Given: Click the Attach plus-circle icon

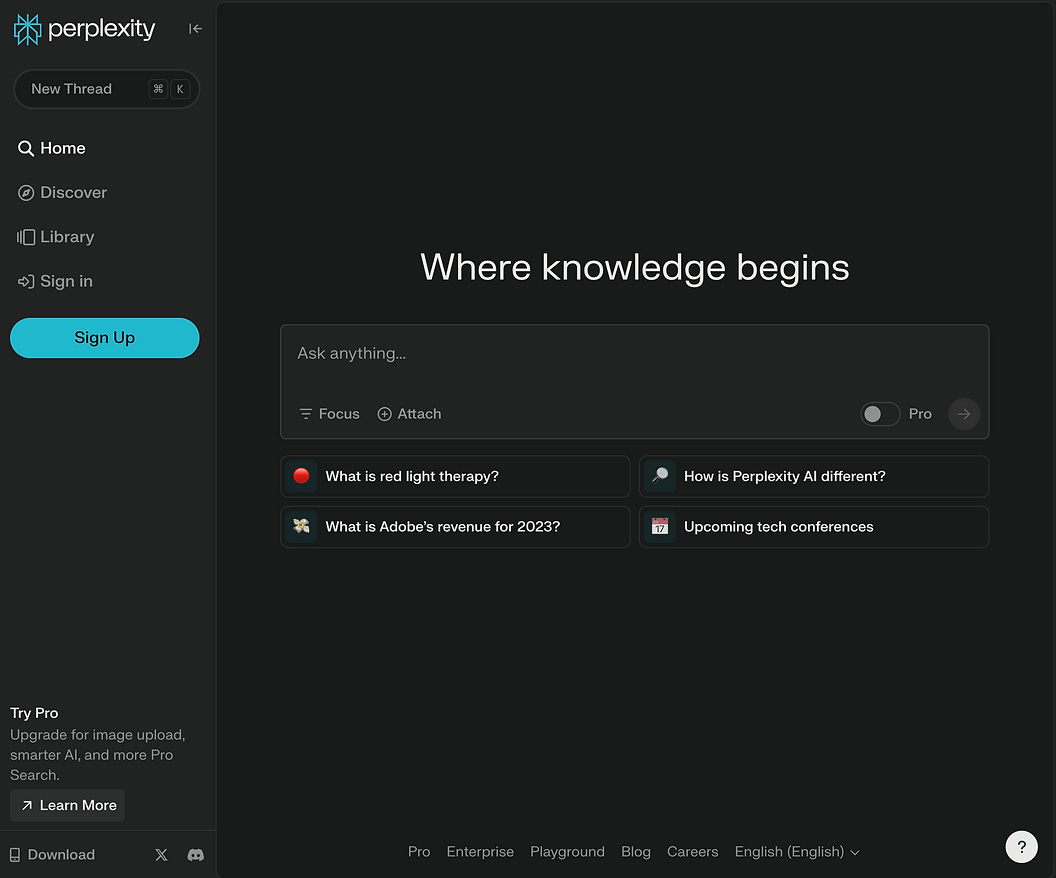Looking at the screenshot, I should (x=385, y=414).
